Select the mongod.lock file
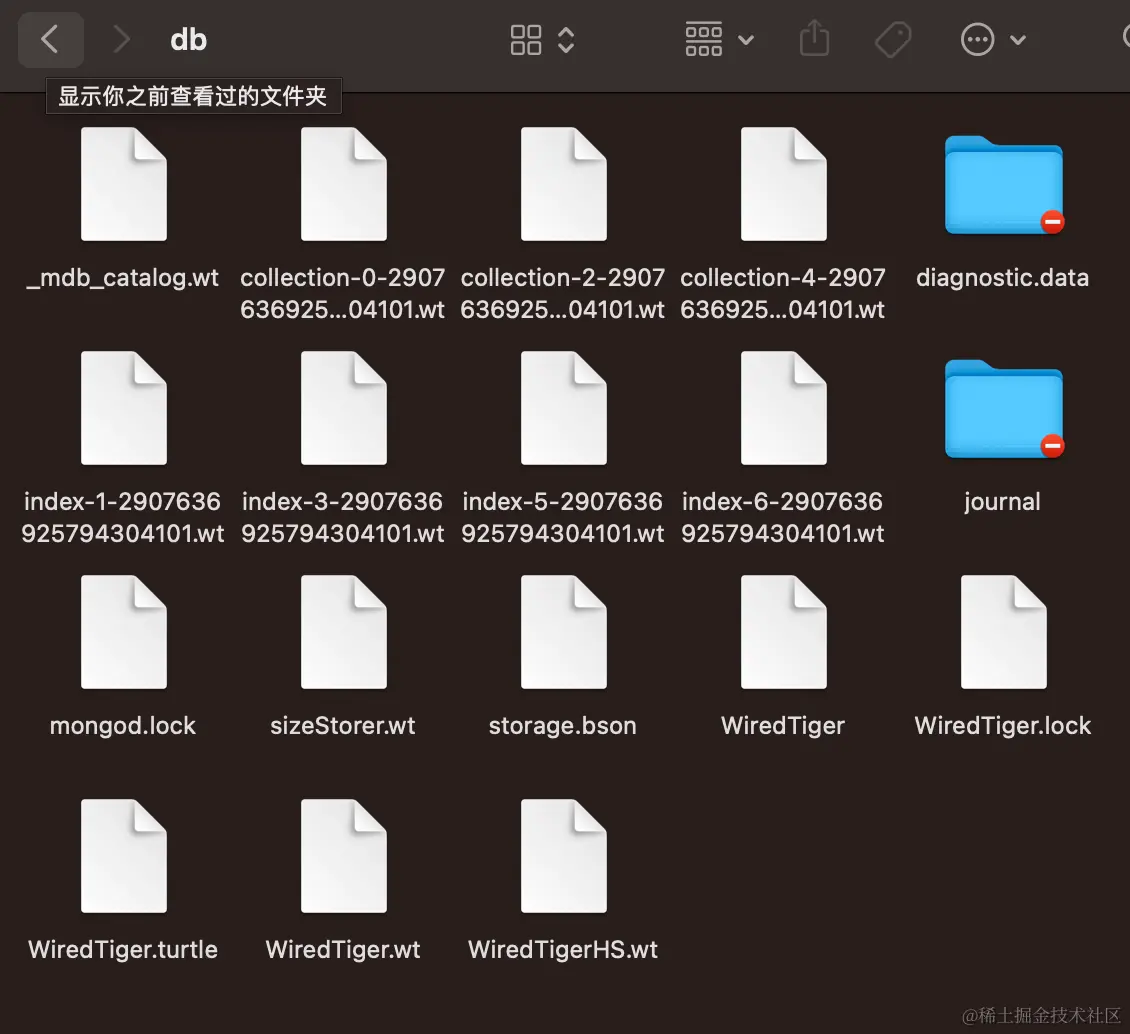Image resolution: width=1130 pixels, height=1034 pixels. click(x=123, y=632)
